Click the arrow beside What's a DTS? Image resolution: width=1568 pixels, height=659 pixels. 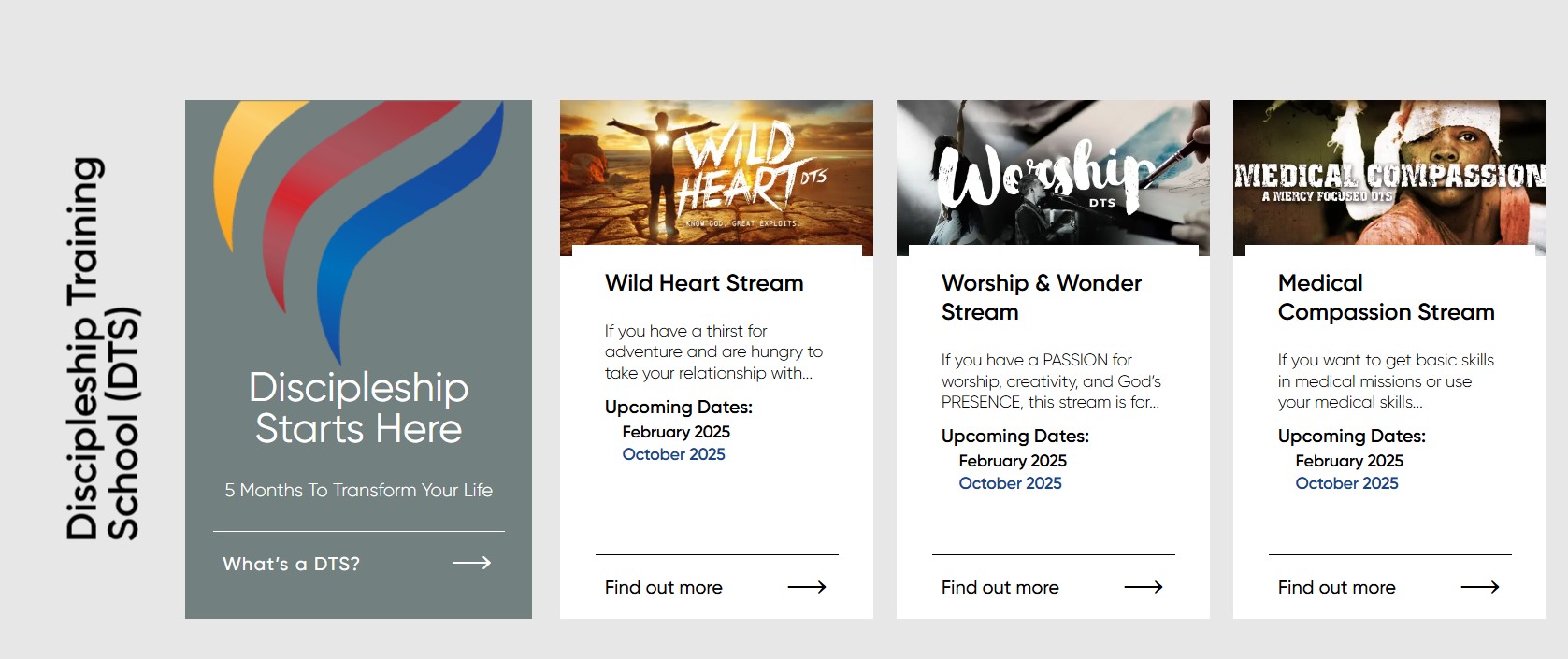pyautogui.click(x=471, y=563)
